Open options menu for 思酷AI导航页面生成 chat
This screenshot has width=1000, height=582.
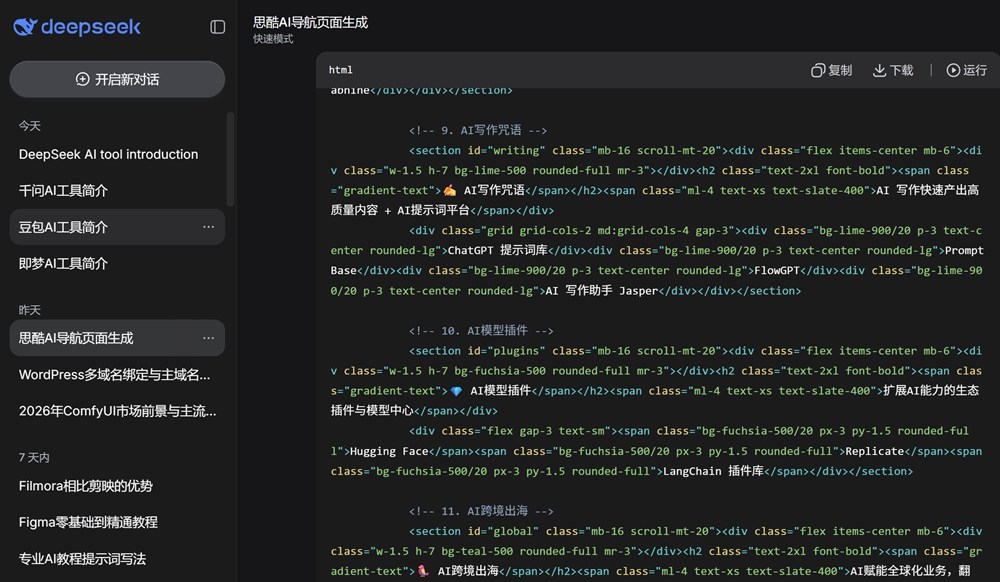pyautogui.click(x=208, y=338)
